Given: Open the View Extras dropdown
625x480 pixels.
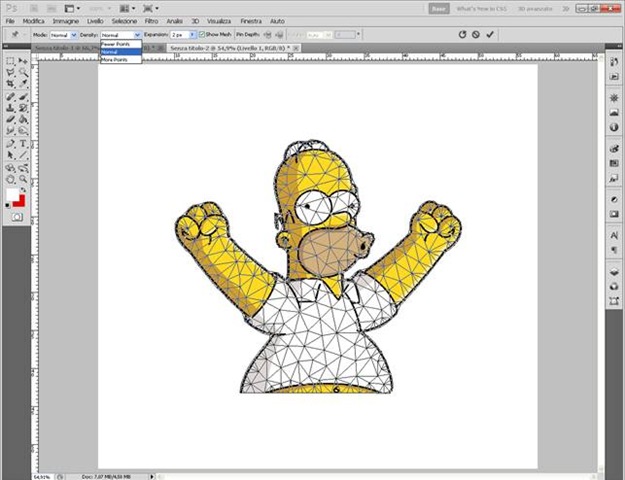Looking at the screenshot, I should [x=73, y=8].
